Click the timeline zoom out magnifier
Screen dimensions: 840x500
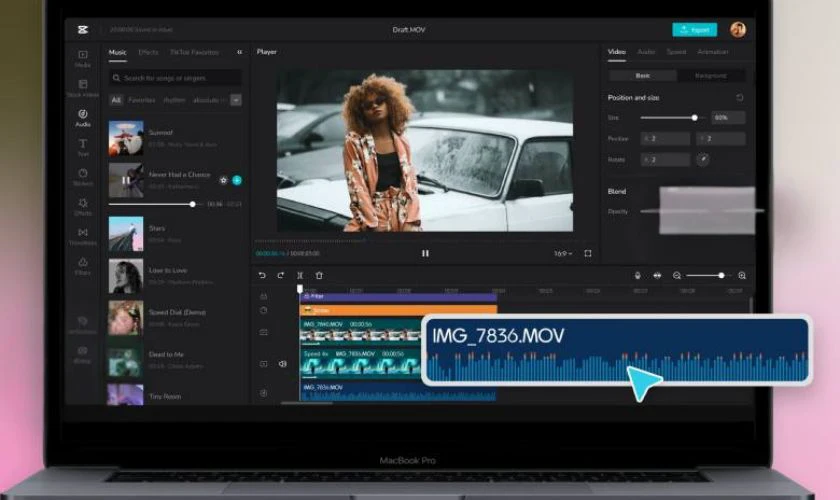tap(677, 275)
